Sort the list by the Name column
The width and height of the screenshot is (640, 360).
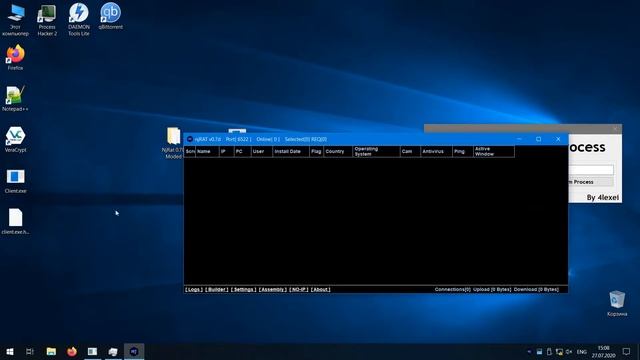(207, 151)
